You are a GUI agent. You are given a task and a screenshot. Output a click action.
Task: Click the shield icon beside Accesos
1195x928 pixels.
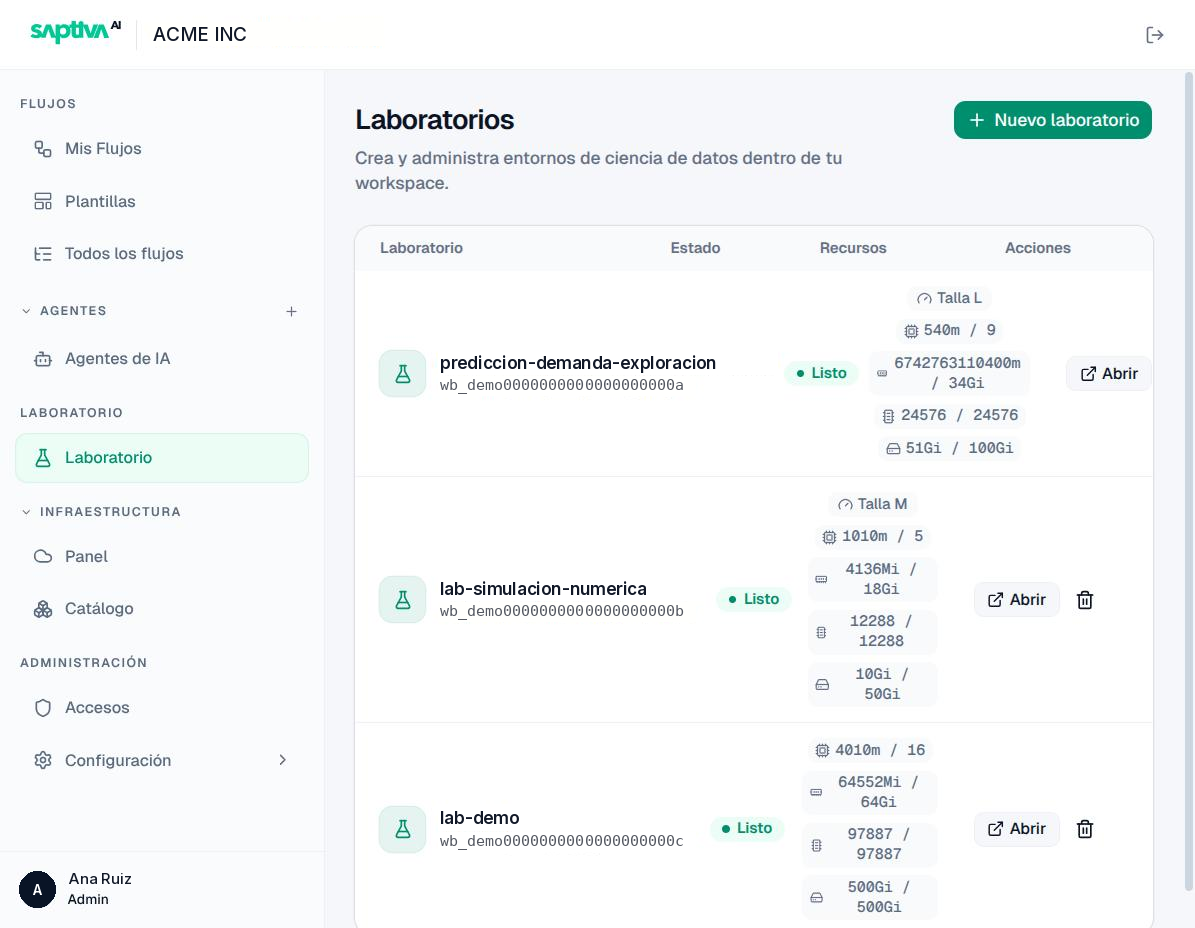click(43, 708)
